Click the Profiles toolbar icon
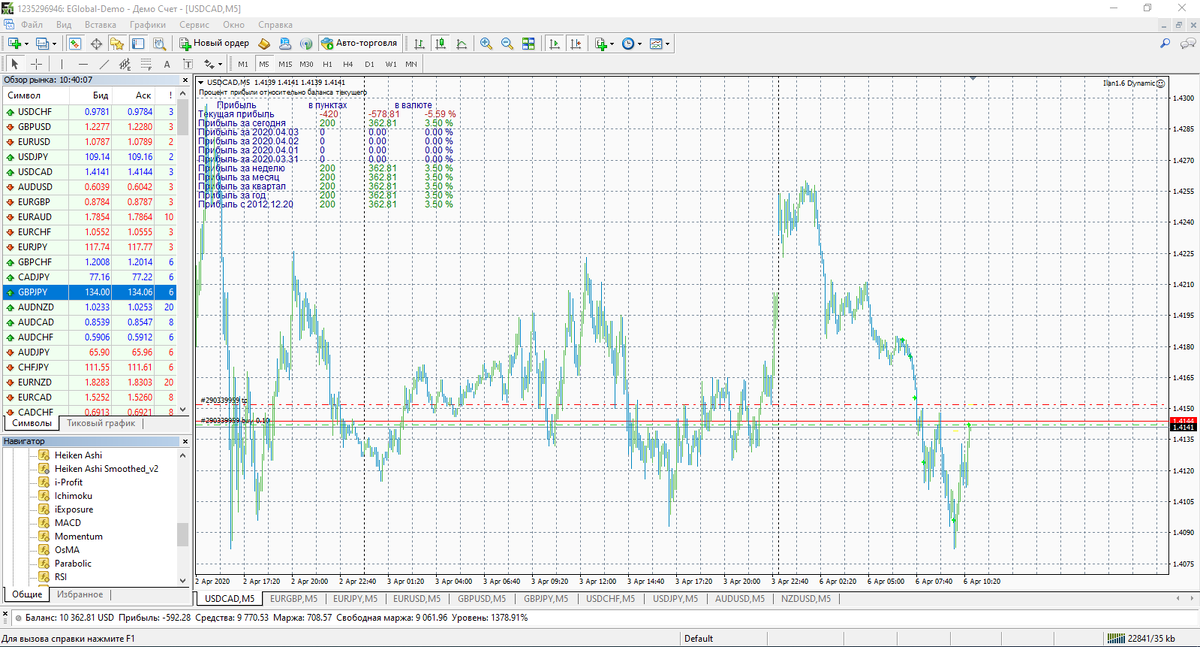 point(43,43)
